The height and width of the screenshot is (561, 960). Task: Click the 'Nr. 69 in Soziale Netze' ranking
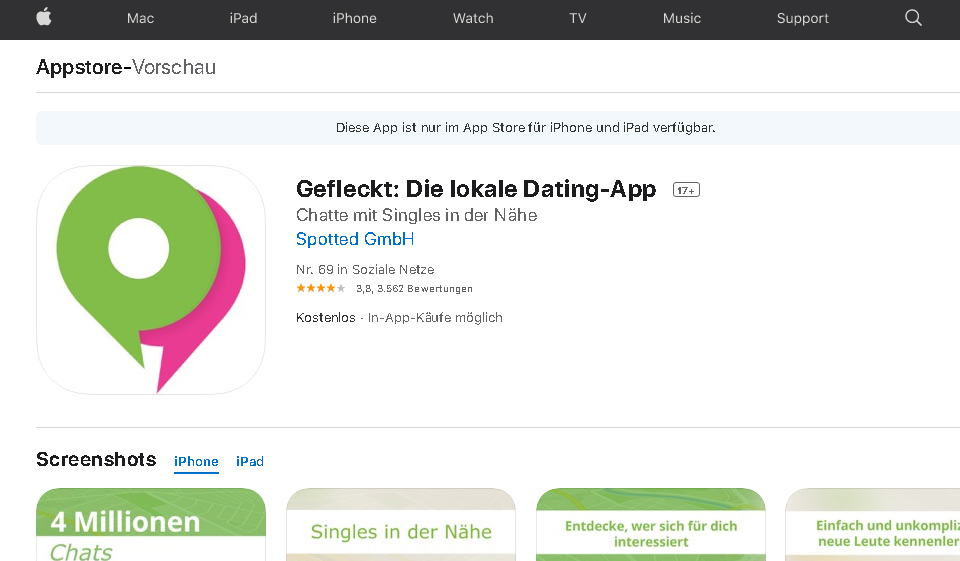365,270
